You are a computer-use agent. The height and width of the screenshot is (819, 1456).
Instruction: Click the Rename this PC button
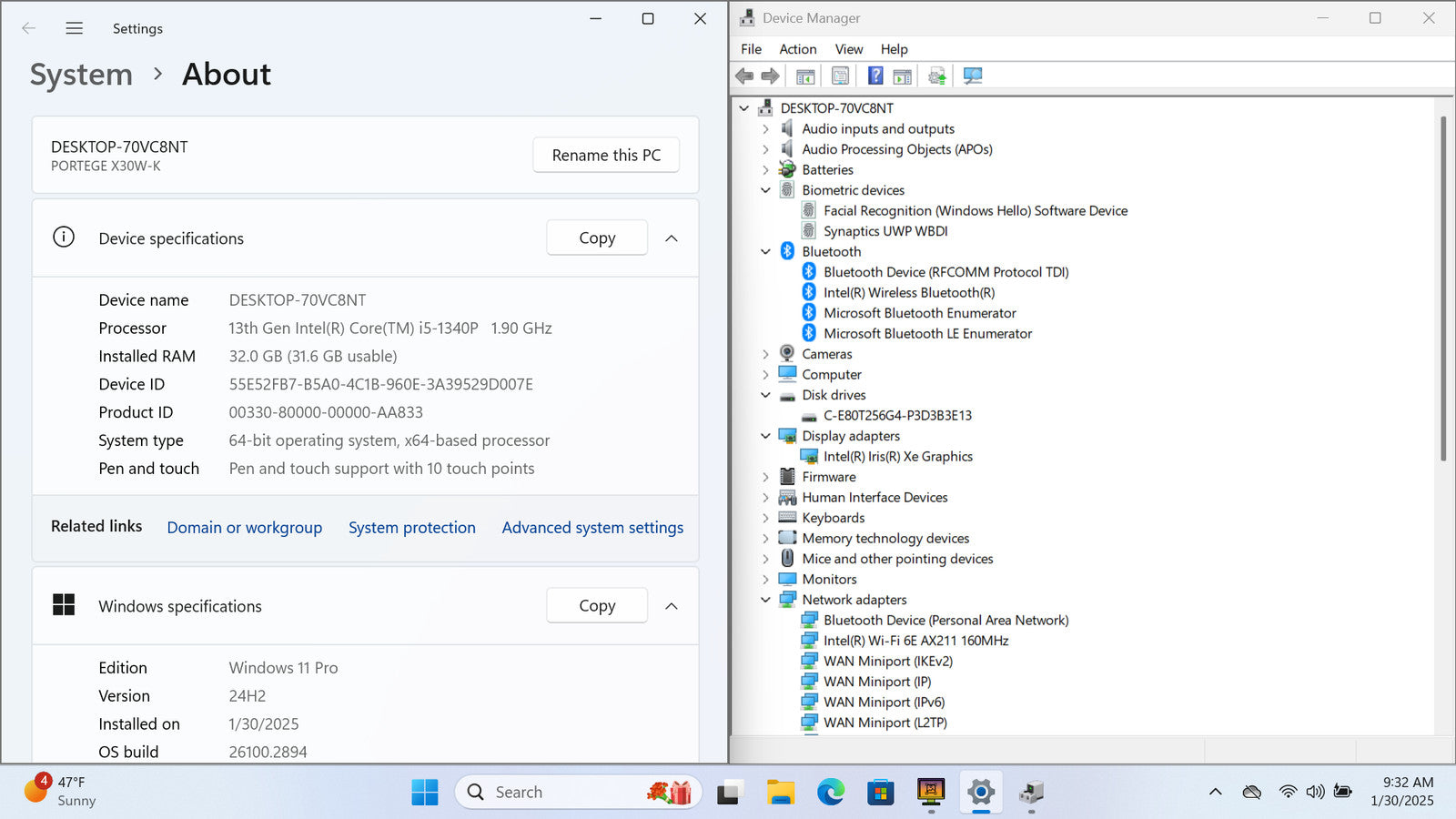tap(606, 156)
